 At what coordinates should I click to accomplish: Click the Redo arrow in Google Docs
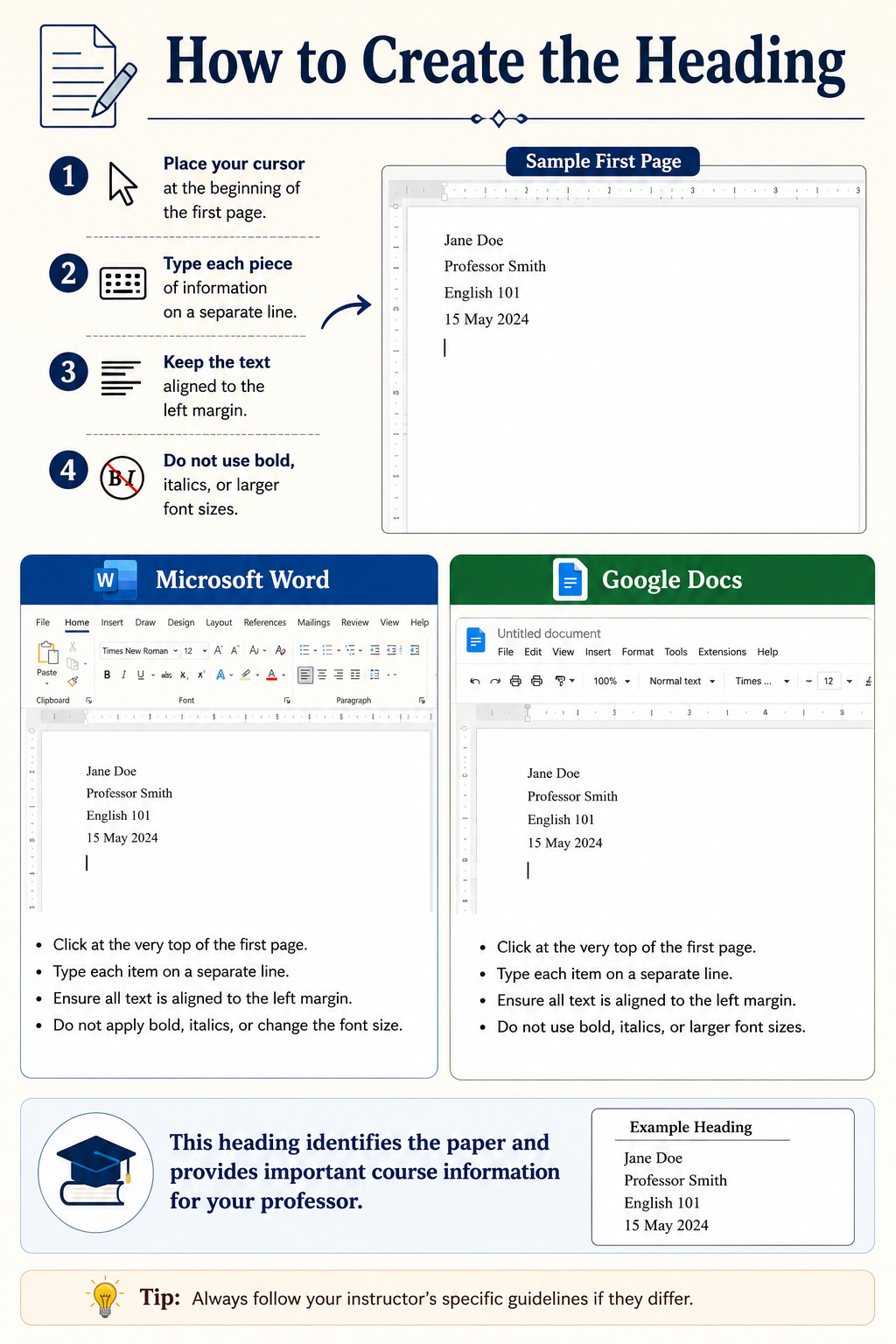pyautogui.click(x=495, y=681)
